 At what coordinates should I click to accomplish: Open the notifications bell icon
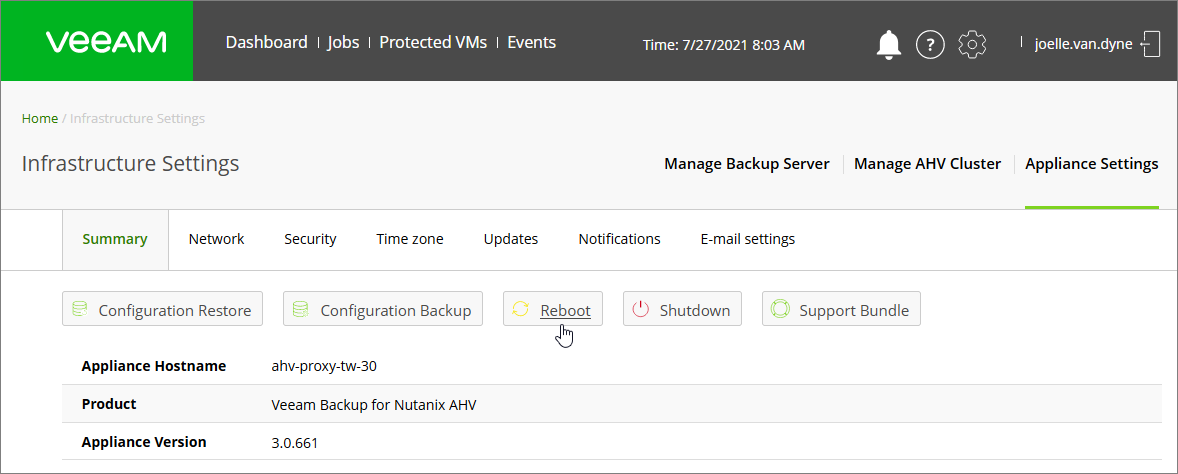point(889,45)
